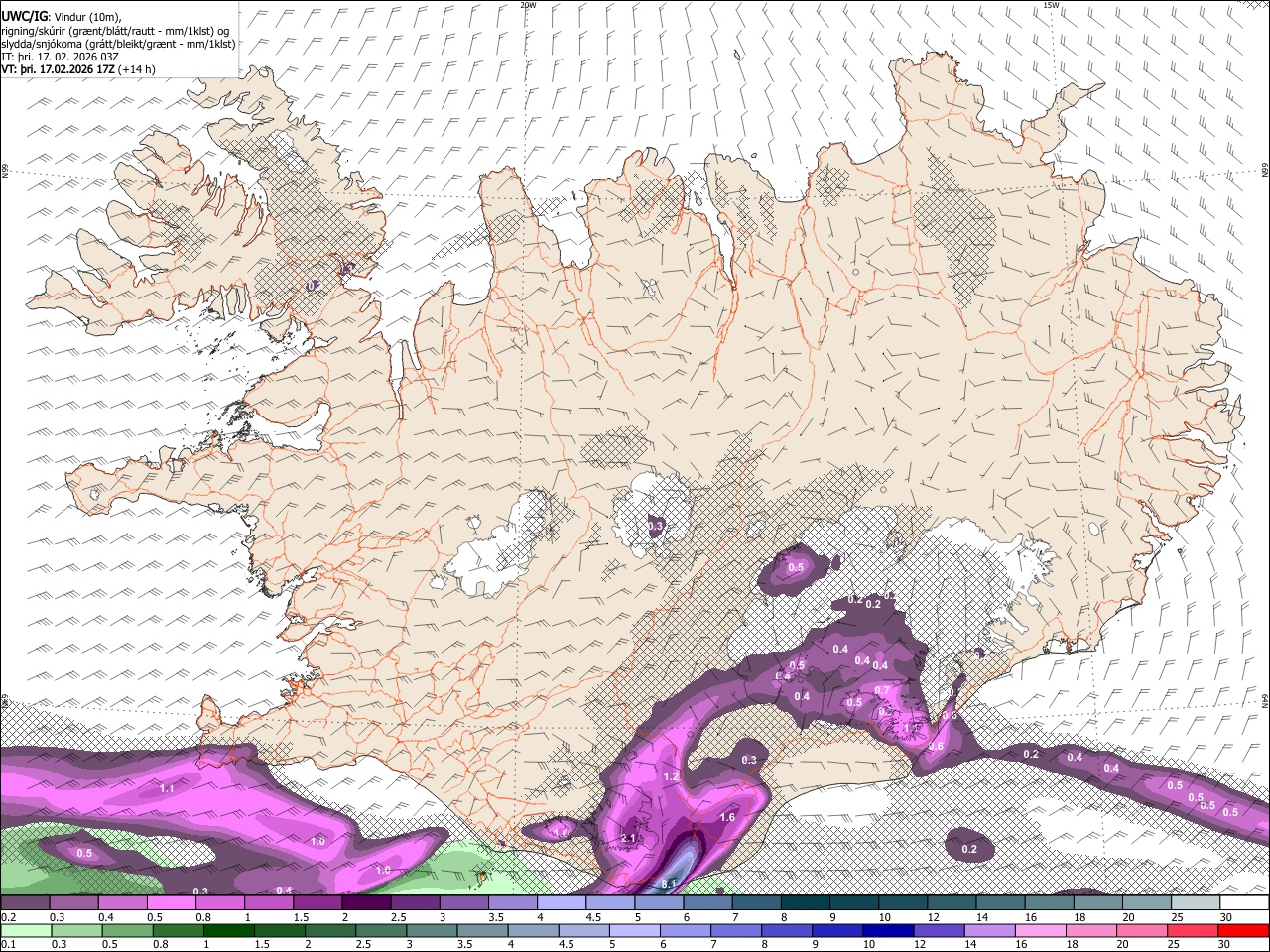Click the palest green swatch above 0.1
Screen dimensions: 1270x952
pyautogui.click(x=26, y=930)
